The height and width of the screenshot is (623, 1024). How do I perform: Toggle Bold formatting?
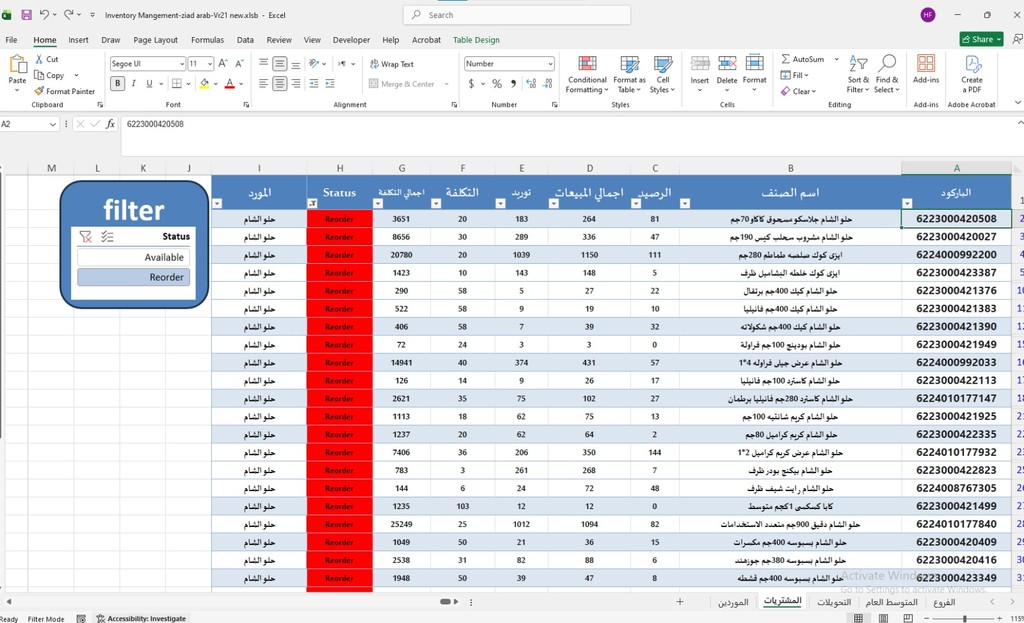pos(118,84)
